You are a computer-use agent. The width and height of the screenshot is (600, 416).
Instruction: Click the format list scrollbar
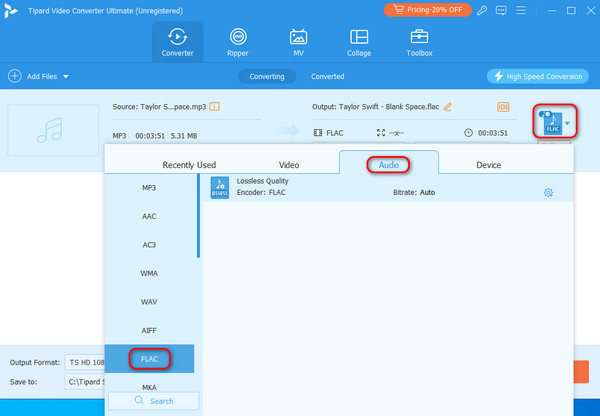[198, 216]
